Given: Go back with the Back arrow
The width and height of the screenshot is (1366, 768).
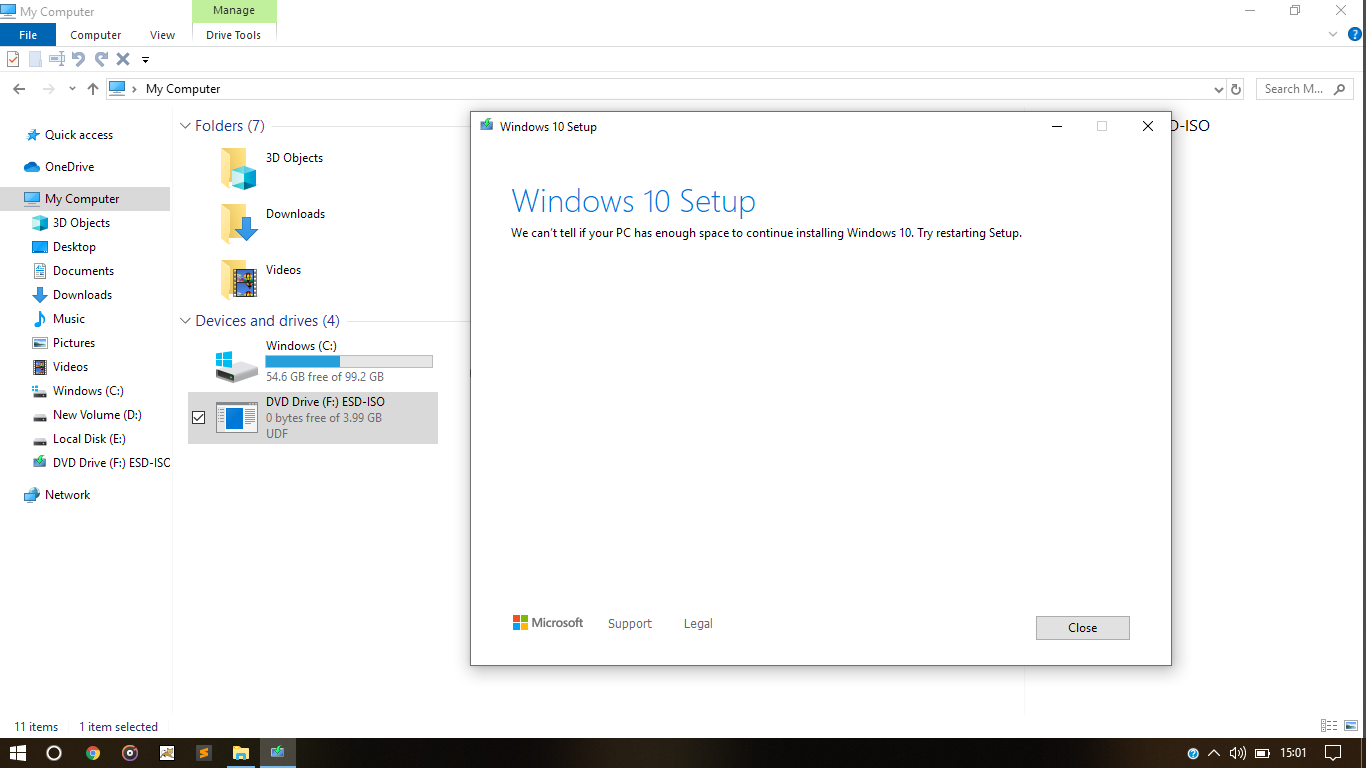Looking at the screenshot, I should point(18,89).
